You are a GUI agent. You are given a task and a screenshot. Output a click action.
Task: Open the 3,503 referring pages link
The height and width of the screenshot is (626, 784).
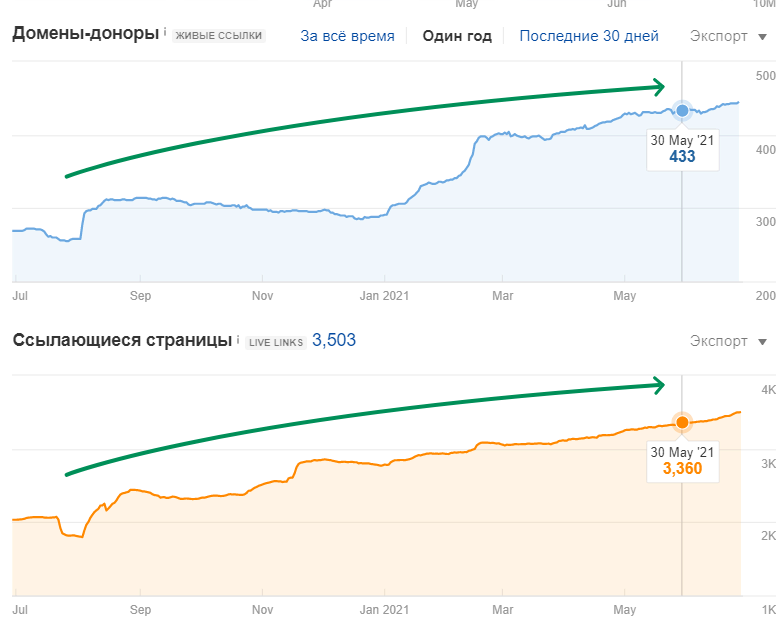334,340
